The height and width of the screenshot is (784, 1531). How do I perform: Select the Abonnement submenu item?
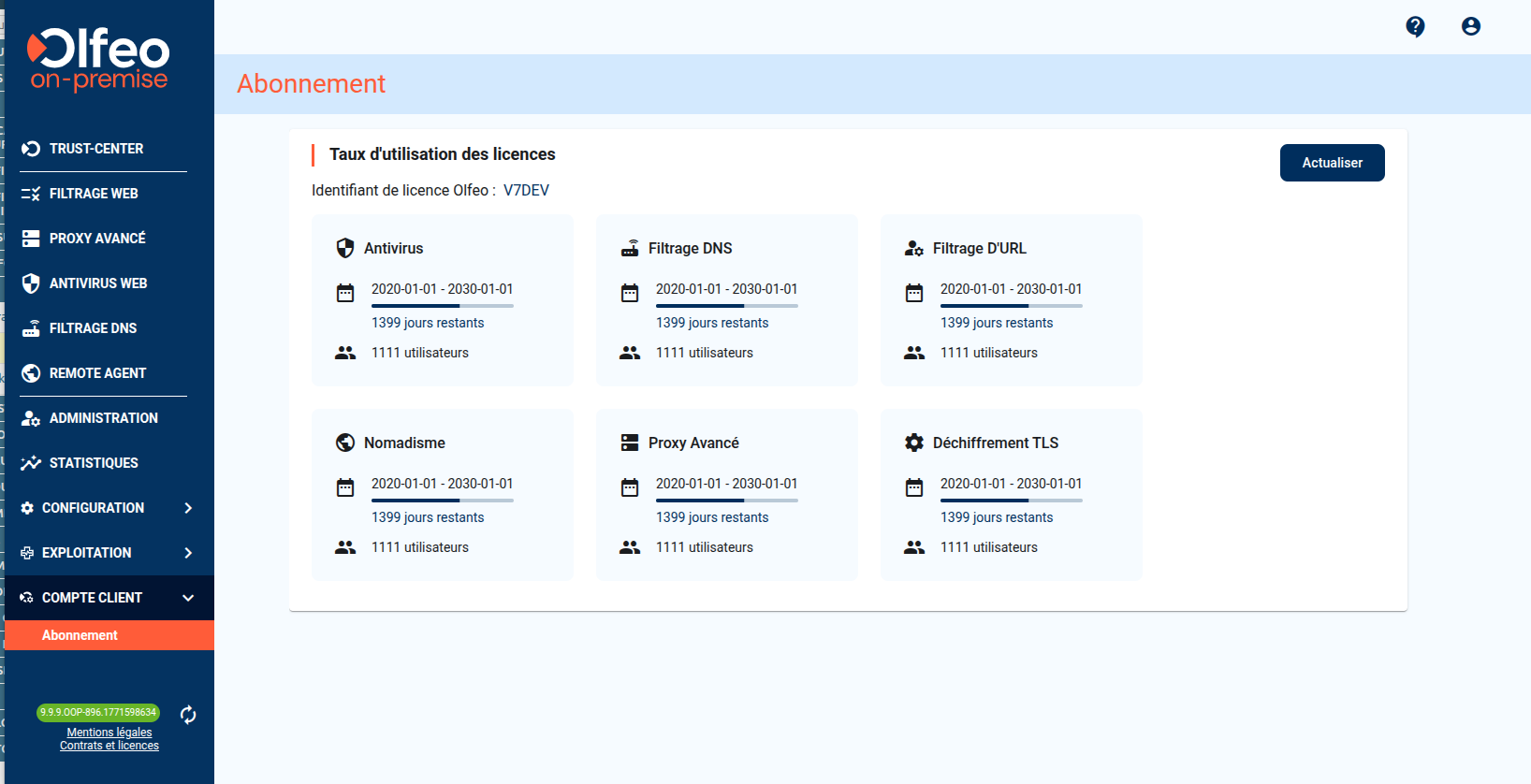(80, 635)
